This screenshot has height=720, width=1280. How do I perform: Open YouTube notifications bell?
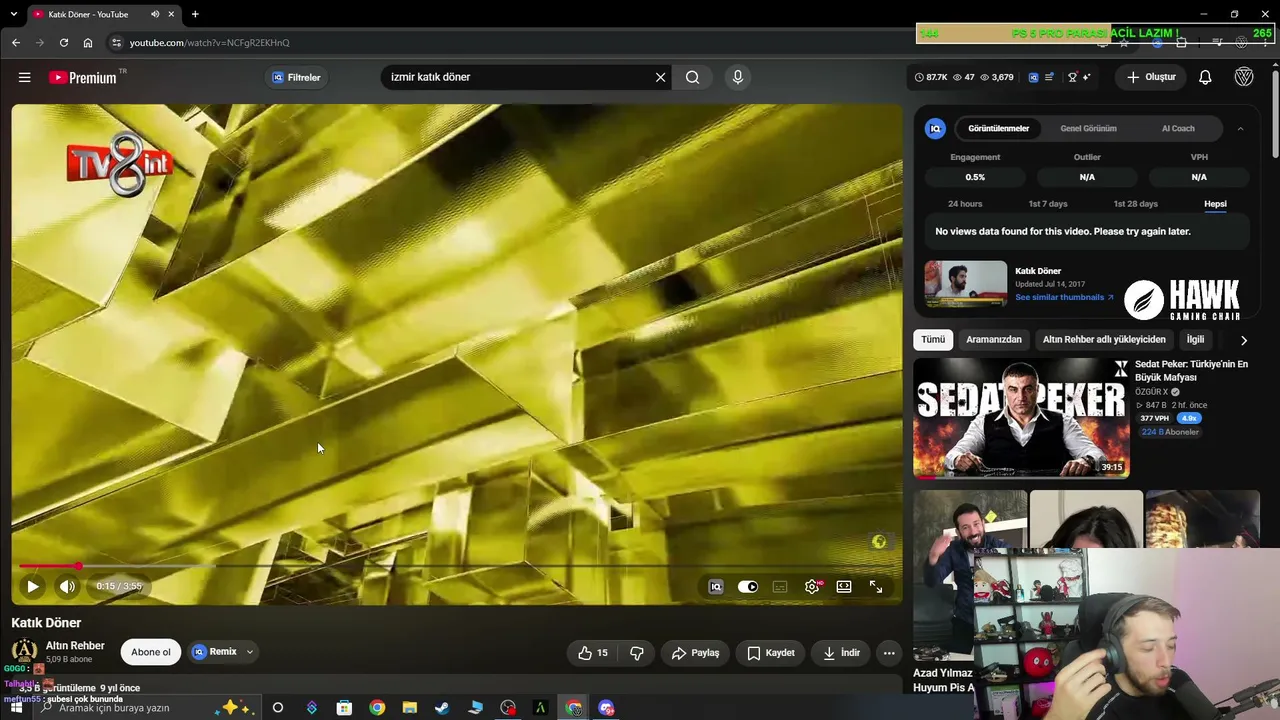point(1205,77)
